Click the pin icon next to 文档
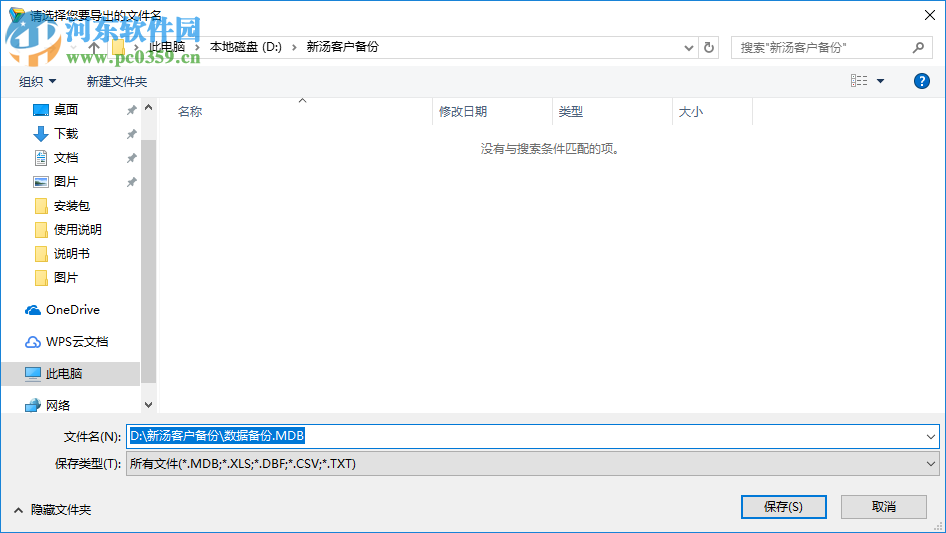This screenshot has height=533, width=946. [x=131, y=158]
